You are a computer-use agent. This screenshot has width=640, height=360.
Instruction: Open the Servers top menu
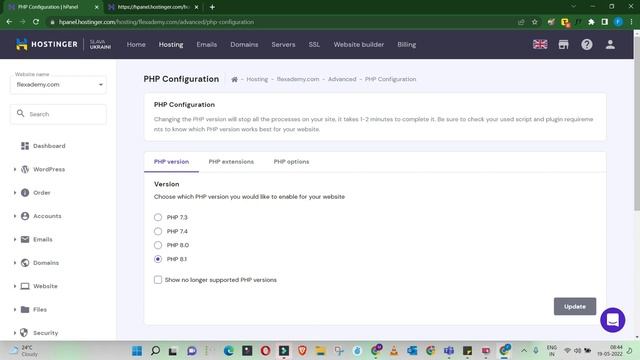click(283, 44)
